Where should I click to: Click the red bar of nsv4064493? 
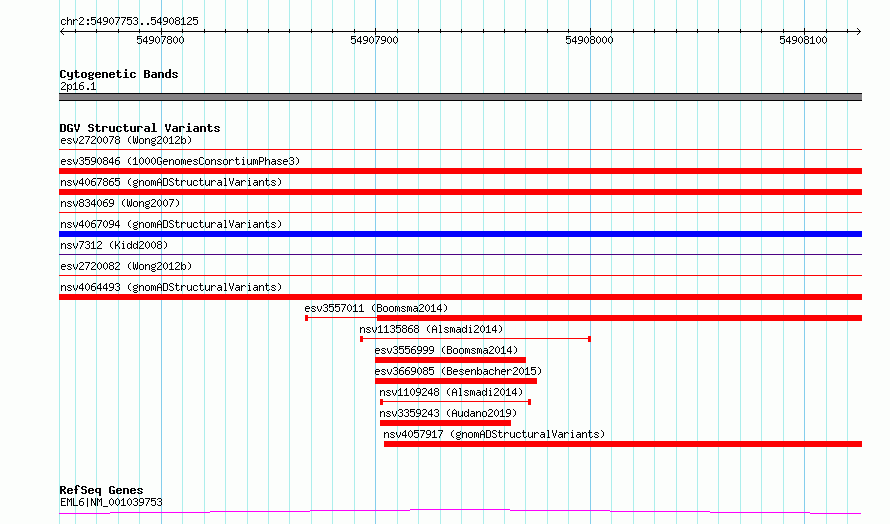coord(460,297)
